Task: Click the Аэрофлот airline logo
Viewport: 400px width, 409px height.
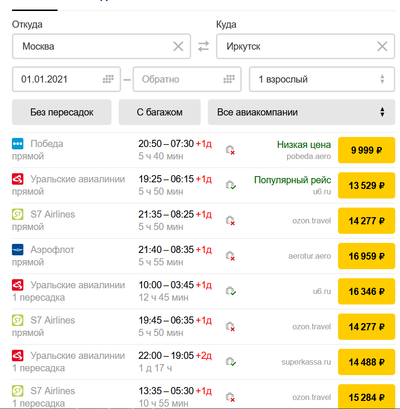Action: (x=18, y=250)
